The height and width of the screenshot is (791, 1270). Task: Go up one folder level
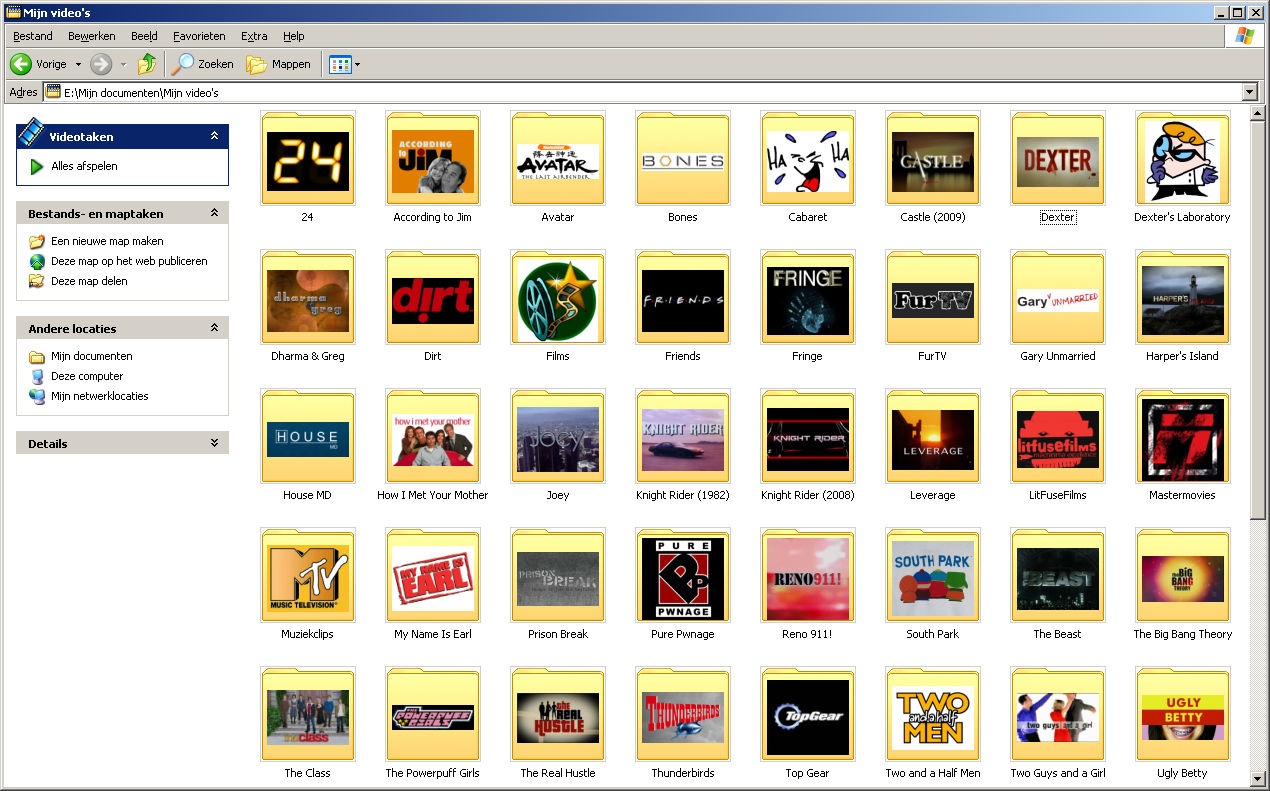point(147,64)
